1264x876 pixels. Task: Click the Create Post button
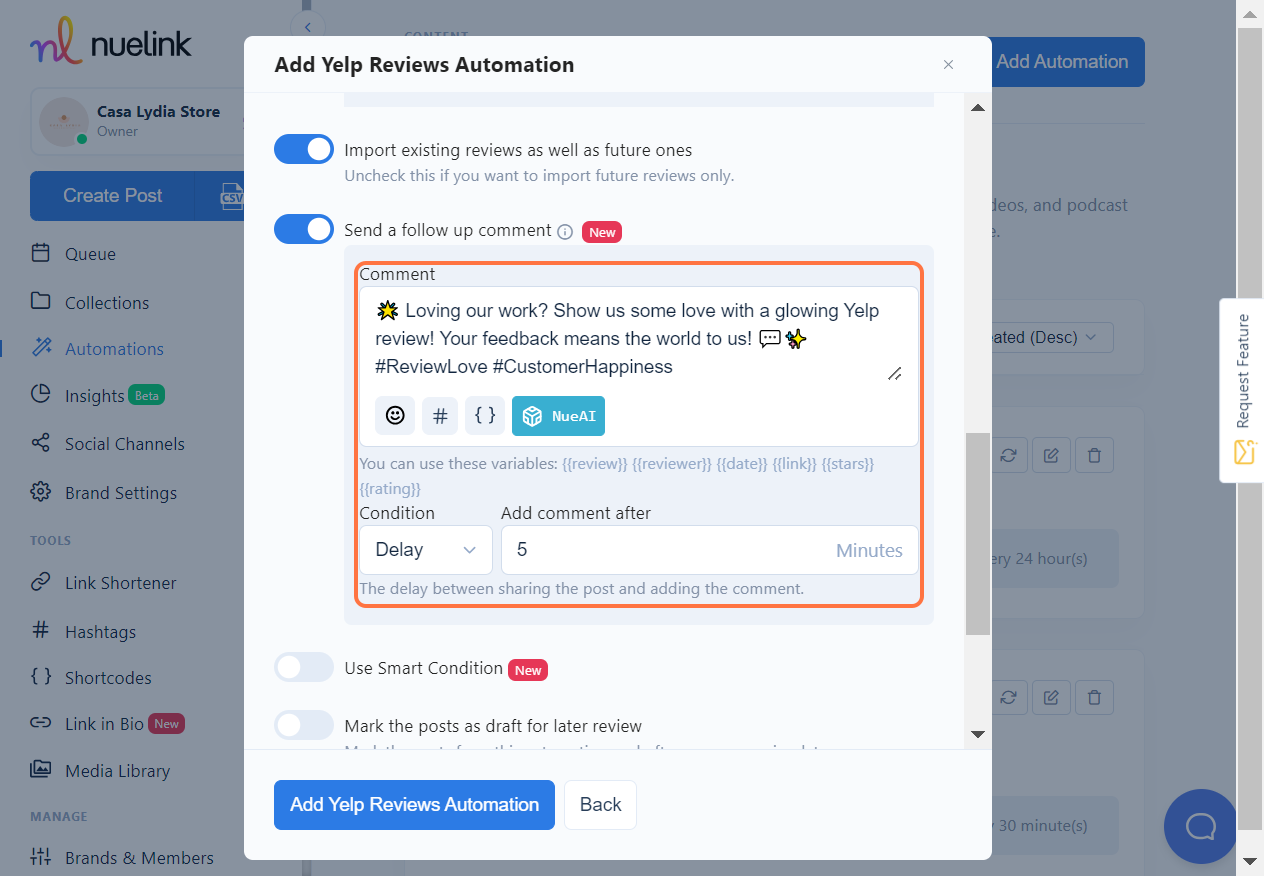[x=112, y=196]
